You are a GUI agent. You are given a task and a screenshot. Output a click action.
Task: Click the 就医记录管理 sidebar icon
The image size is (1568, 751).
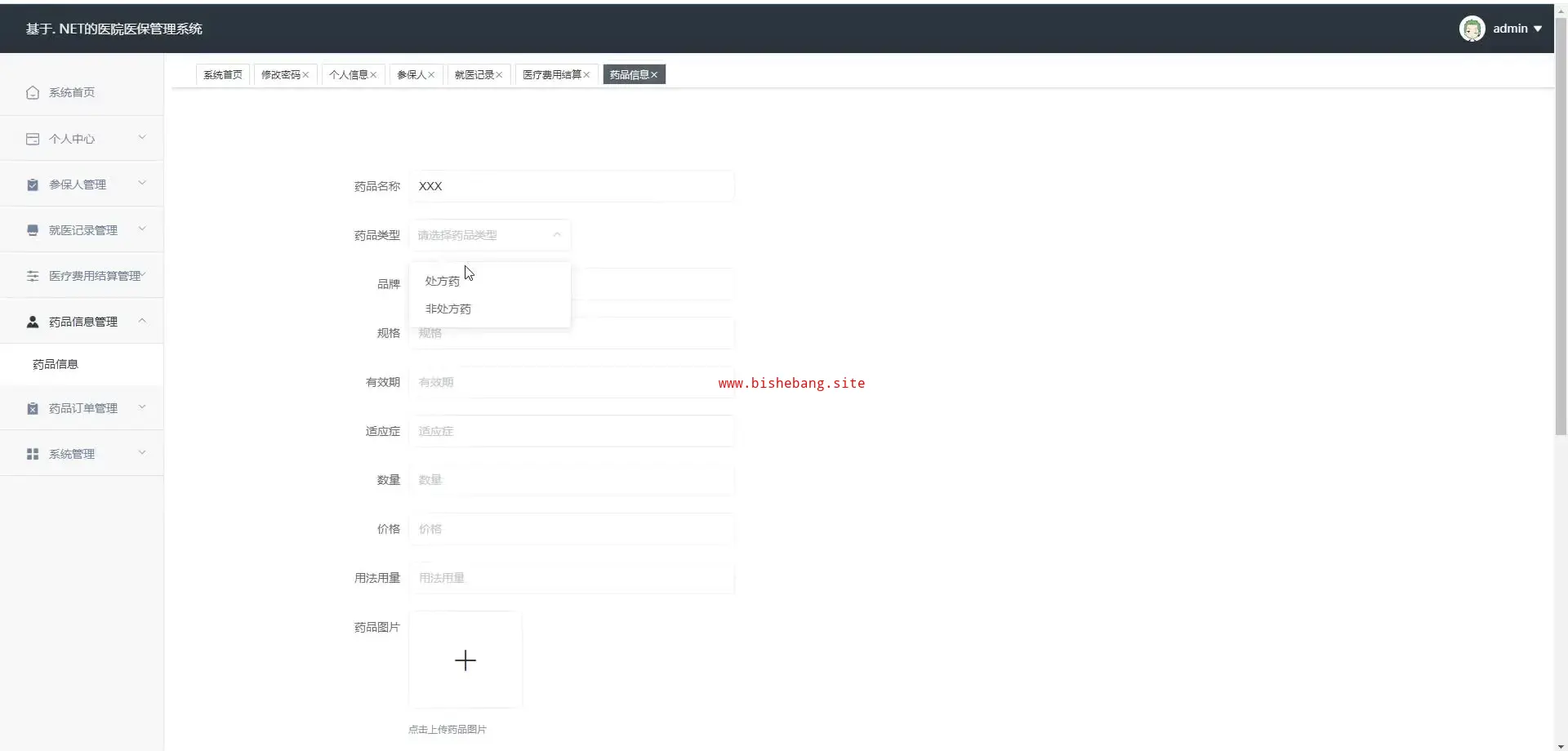click(x=33, y=230)
